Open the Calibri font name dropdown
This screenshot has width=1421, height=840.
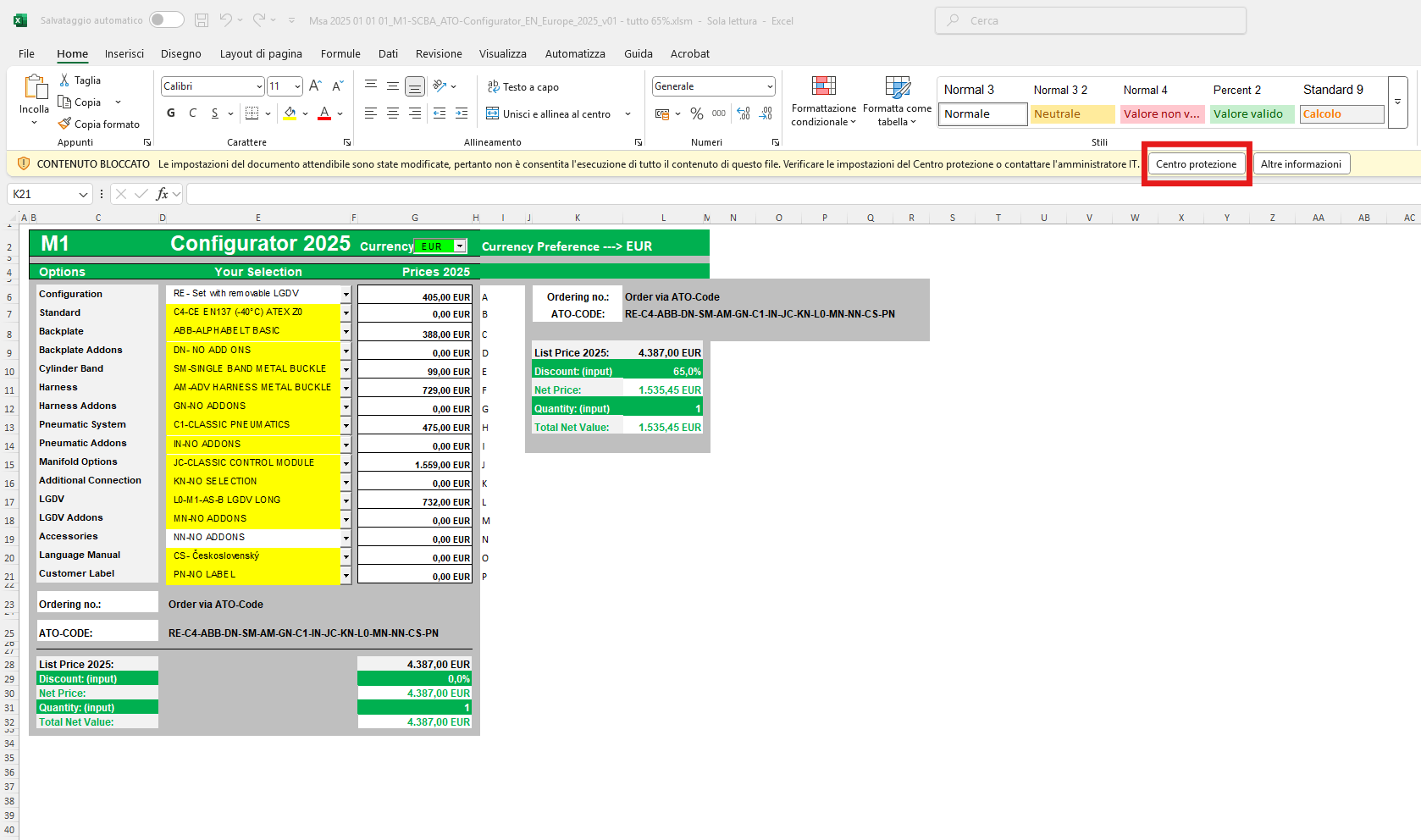coord(259,86)
